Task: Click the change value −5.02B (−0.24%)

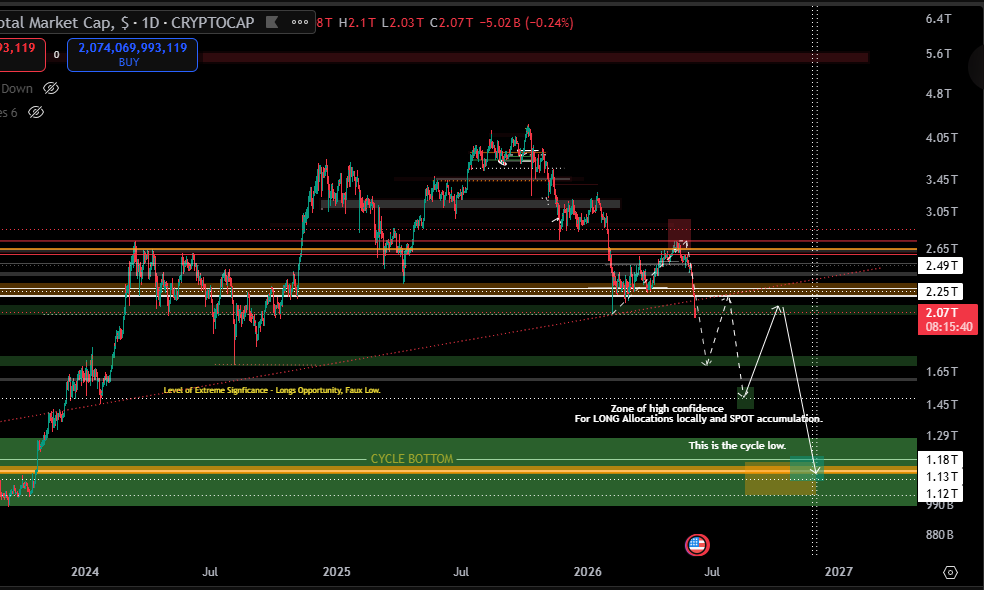Action: pos(526,23)
